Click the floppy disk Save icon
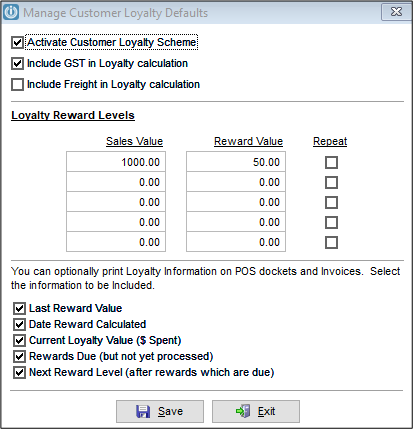 pyautogui.click(x=143, y=411)
